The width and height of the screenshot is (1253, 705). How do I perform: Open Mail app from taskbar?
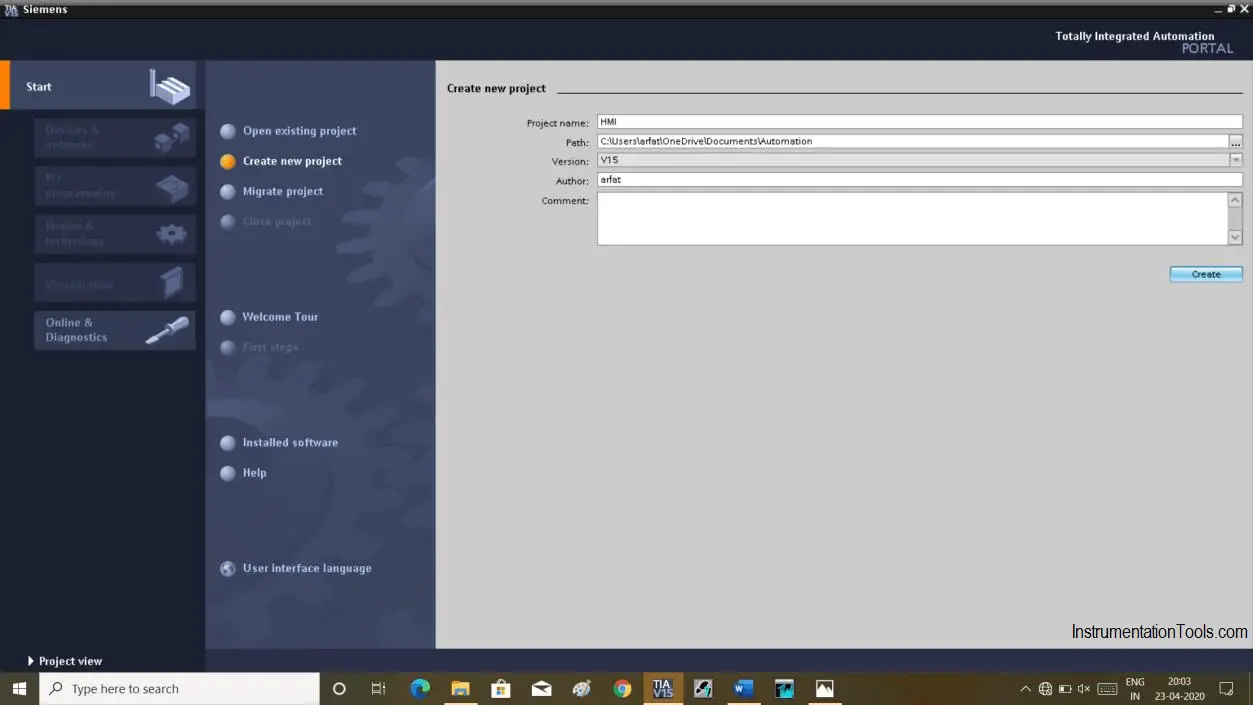pos(541,689)
